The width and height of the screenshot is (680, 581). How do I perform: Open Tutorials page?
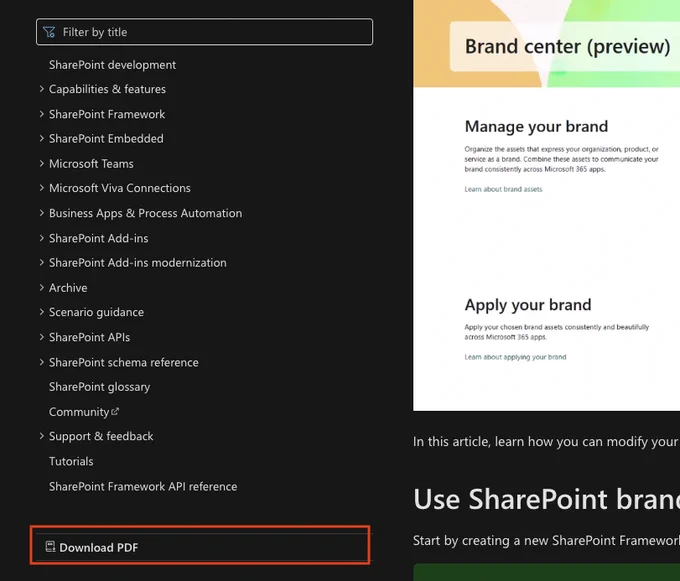pos(71,461)
